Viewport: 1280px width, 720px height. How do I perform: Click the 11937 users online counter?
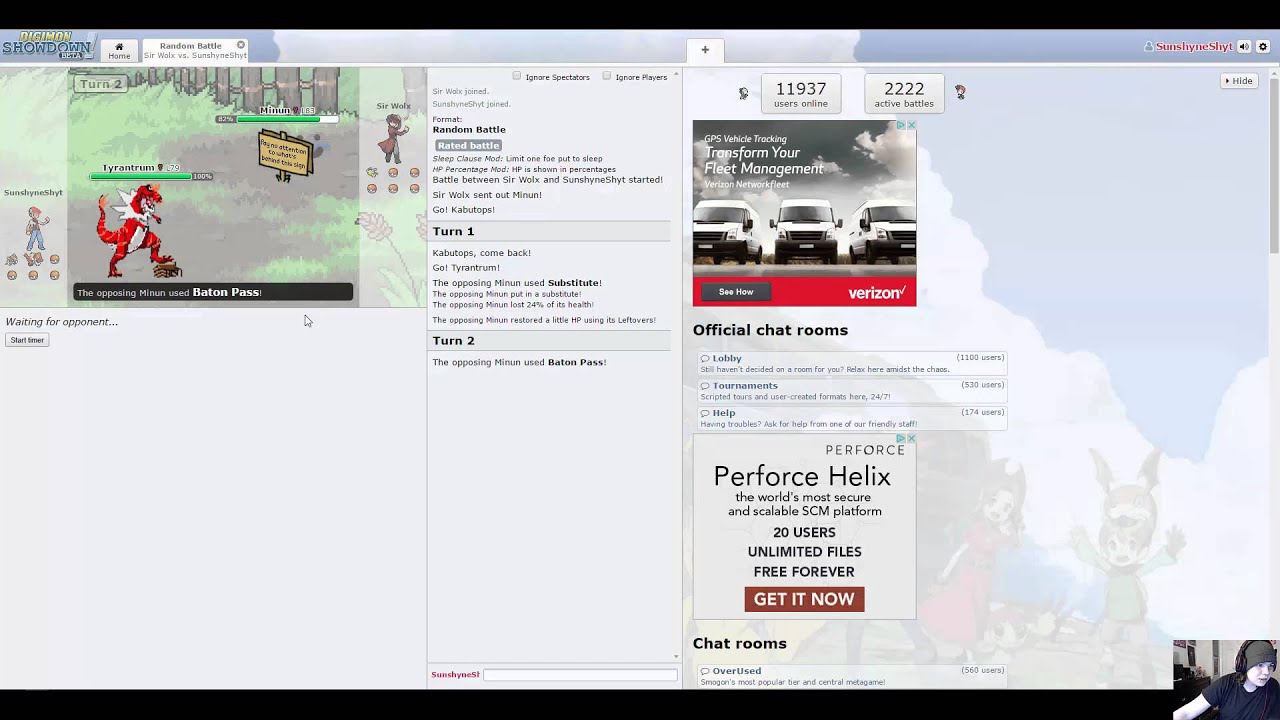(x=801, y=93)
